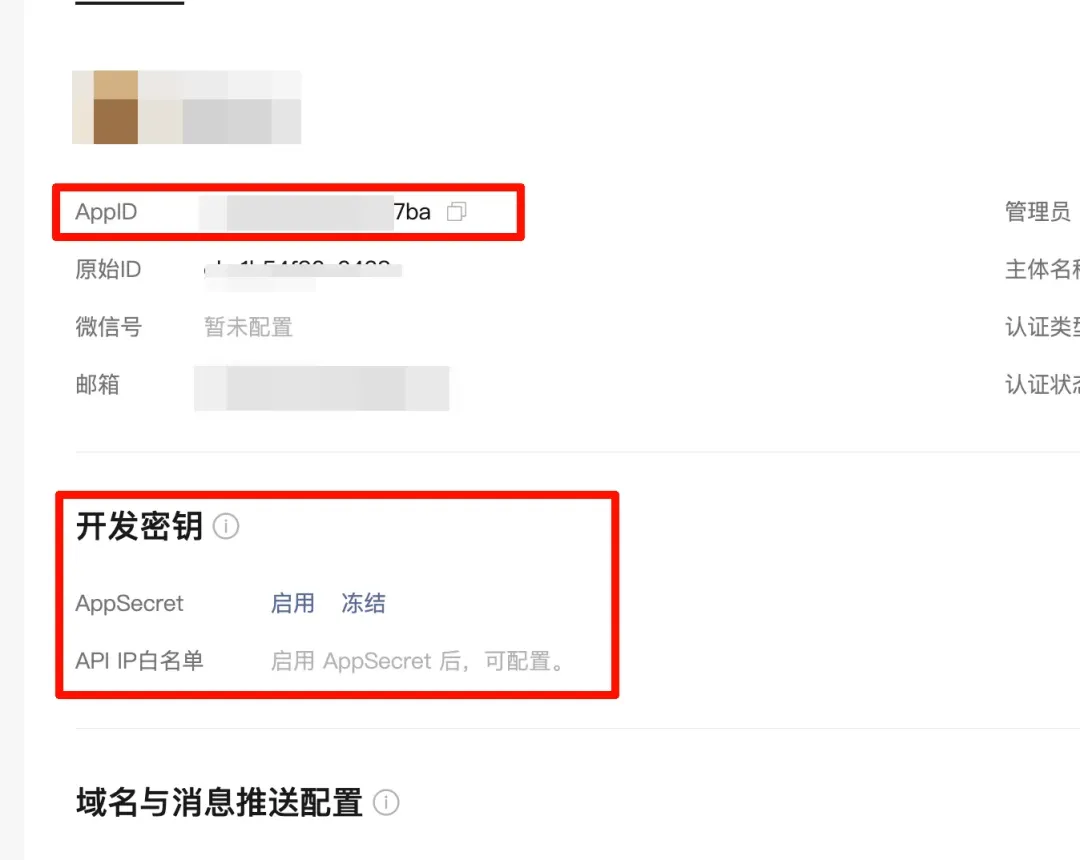Select the blurred email address value
The image size is (1080, 860).
(x=322, y=388)
